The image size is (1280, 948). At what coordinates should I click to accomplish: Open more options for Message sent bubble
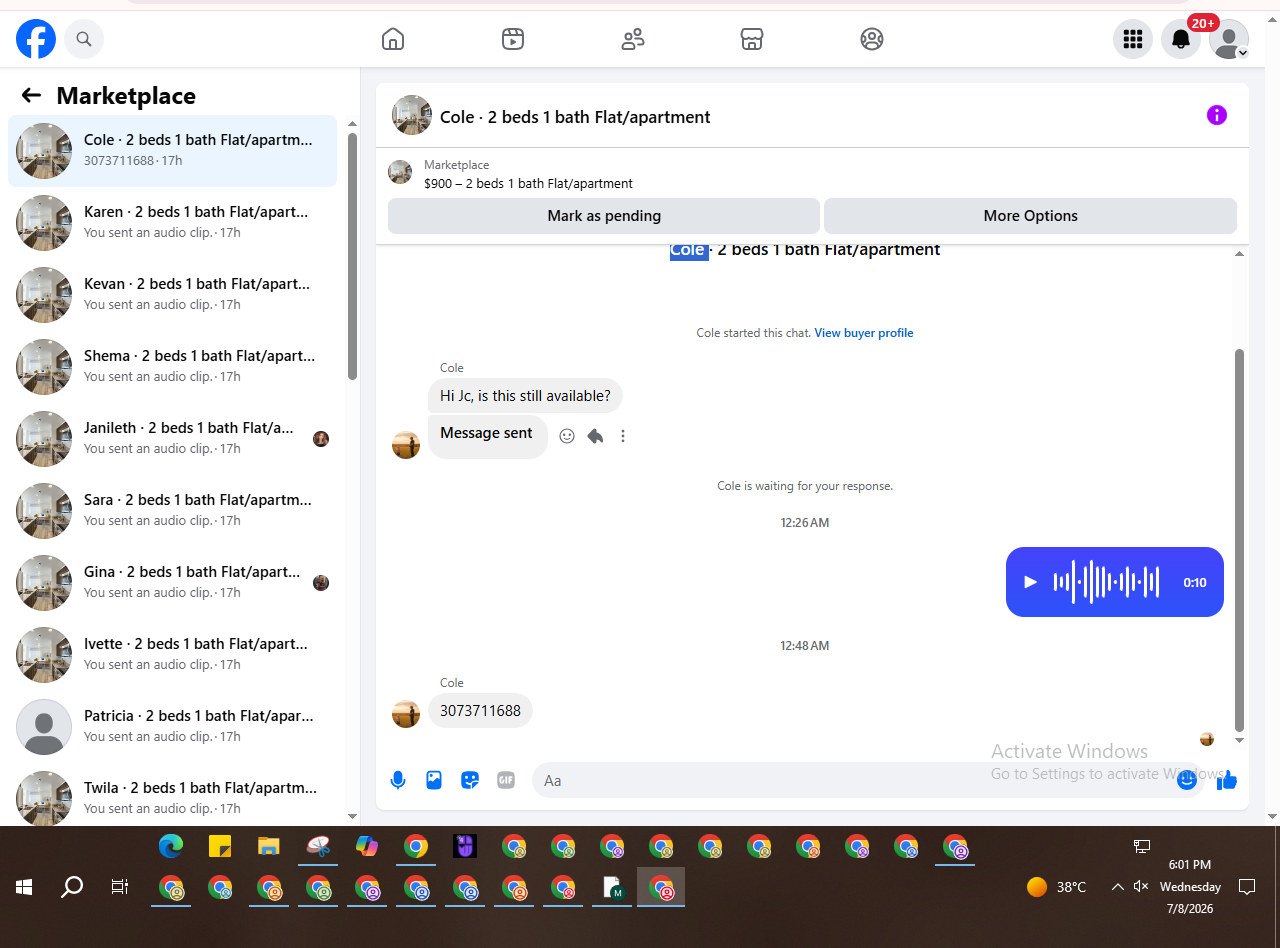[623, 436]
